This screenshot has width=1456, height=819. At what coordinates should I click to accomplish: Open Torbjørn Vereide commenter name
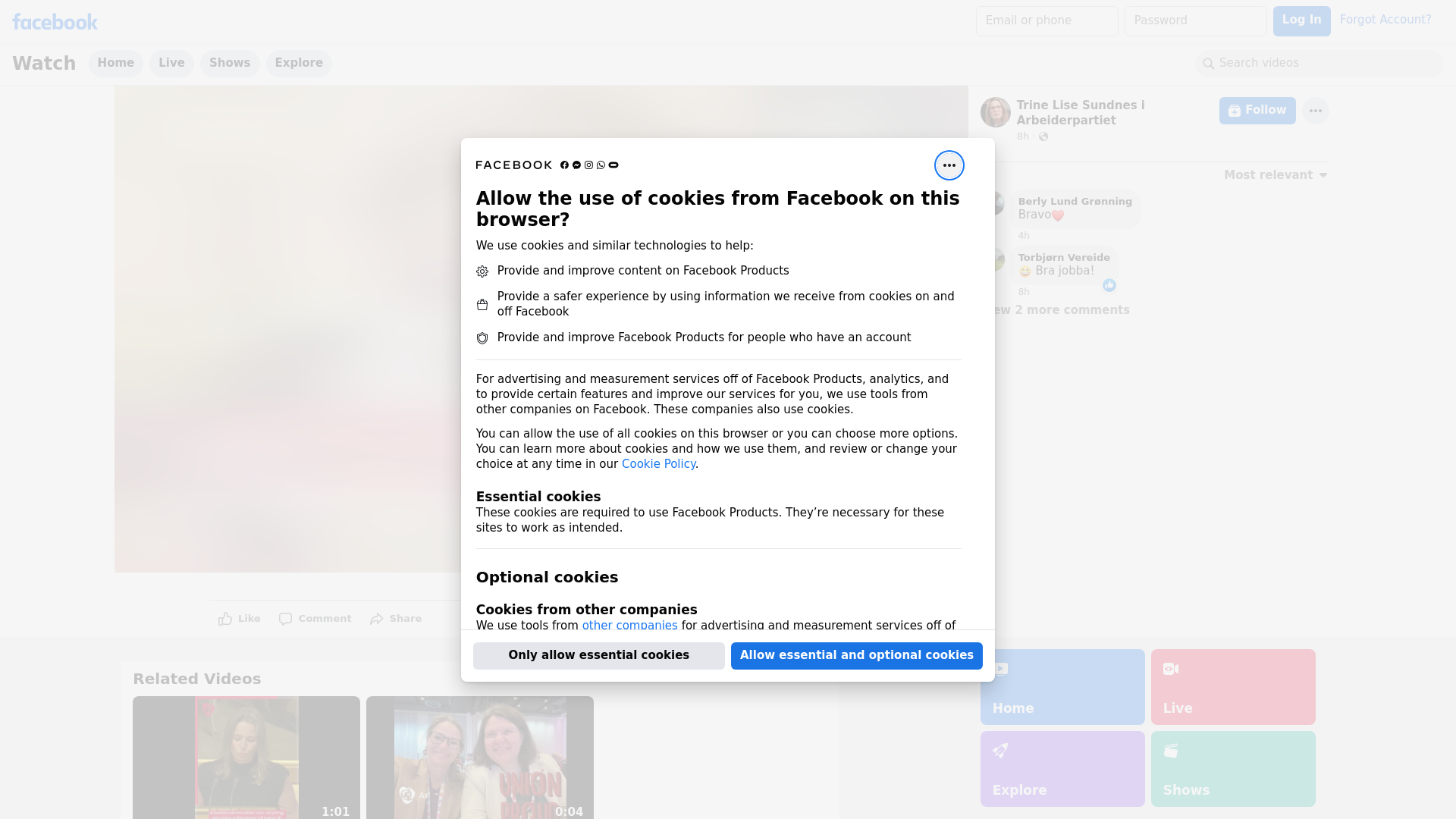1064,258
